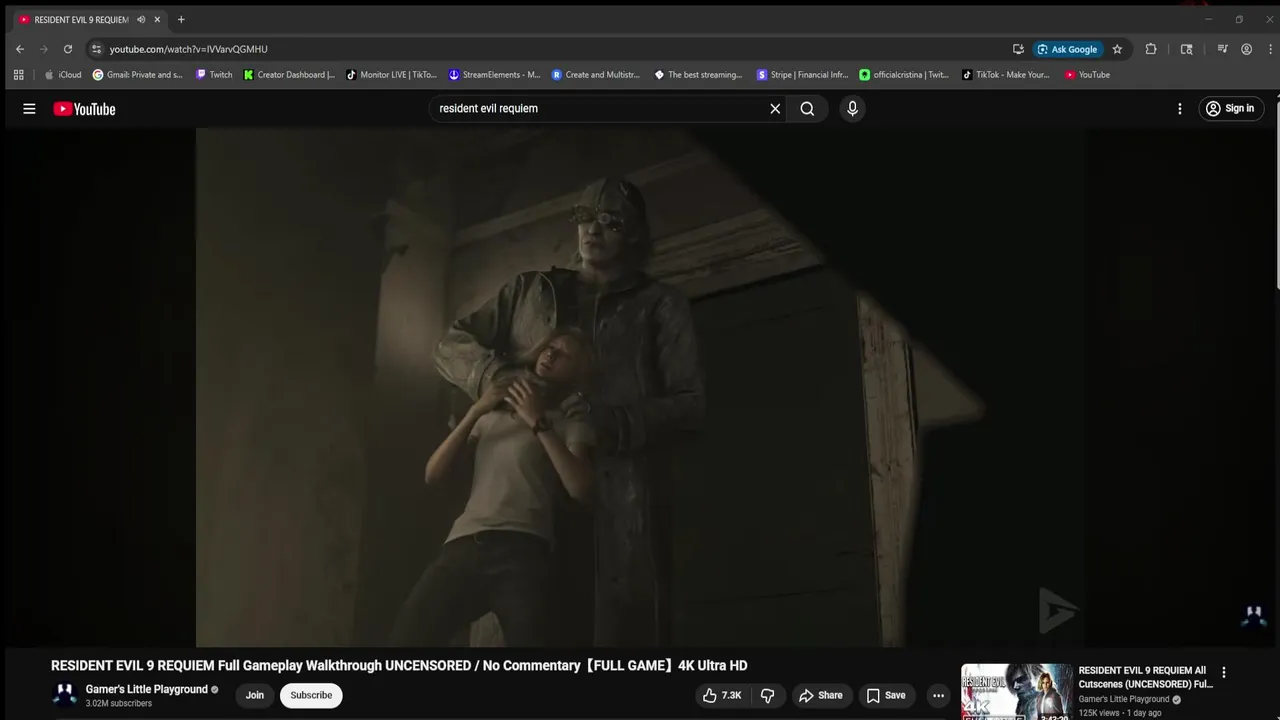Select the RESIDENT EVIL 9 REQUIEM browser tab
This screenshot has height=720, width=1280.
pyautogui.click(x=83, y=19)
